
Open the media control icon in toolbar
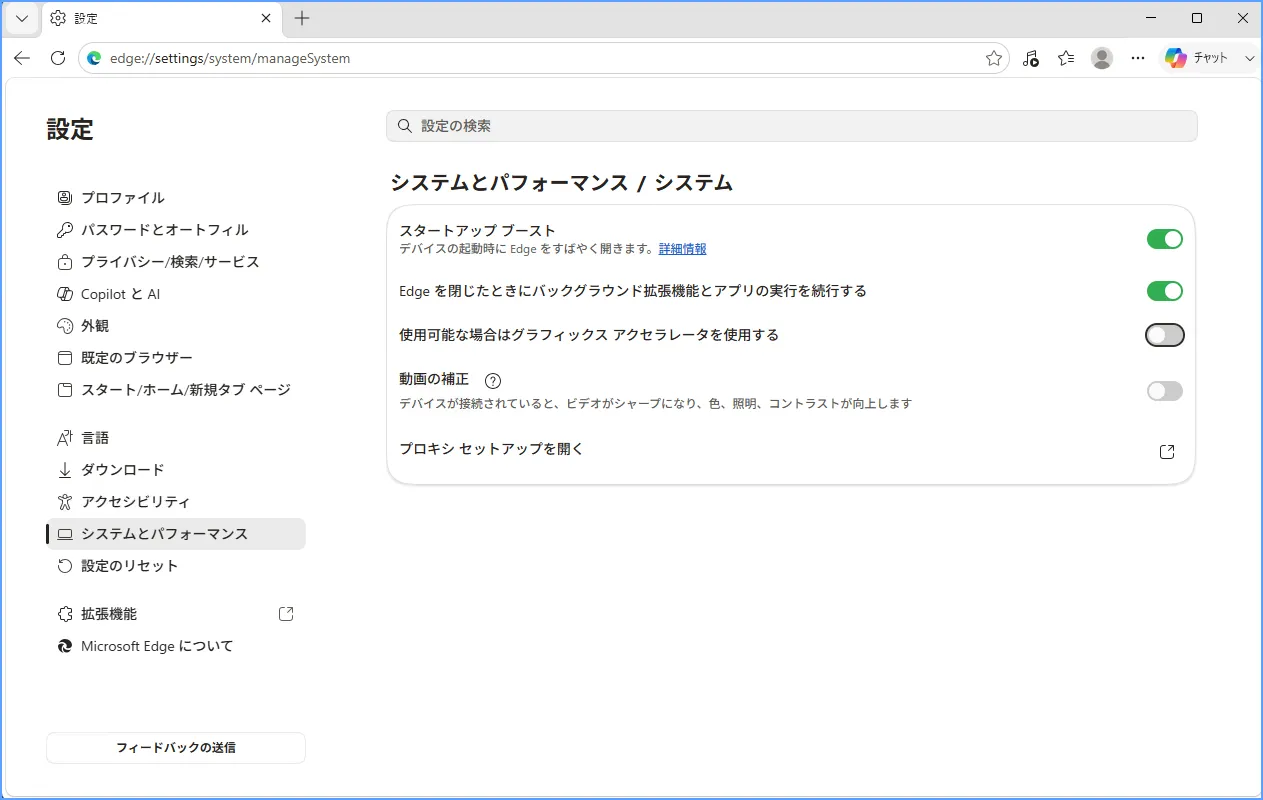[1031, 58]
